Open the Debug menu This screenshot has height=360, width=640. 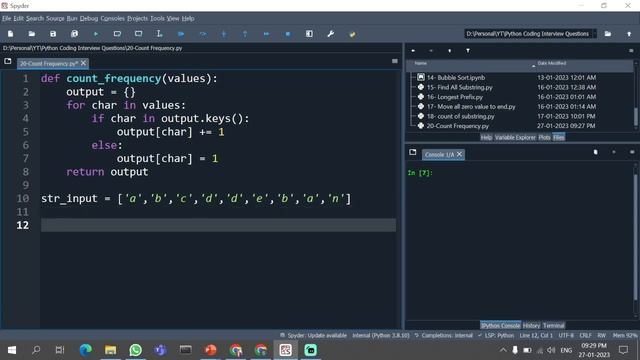[89, 18]
